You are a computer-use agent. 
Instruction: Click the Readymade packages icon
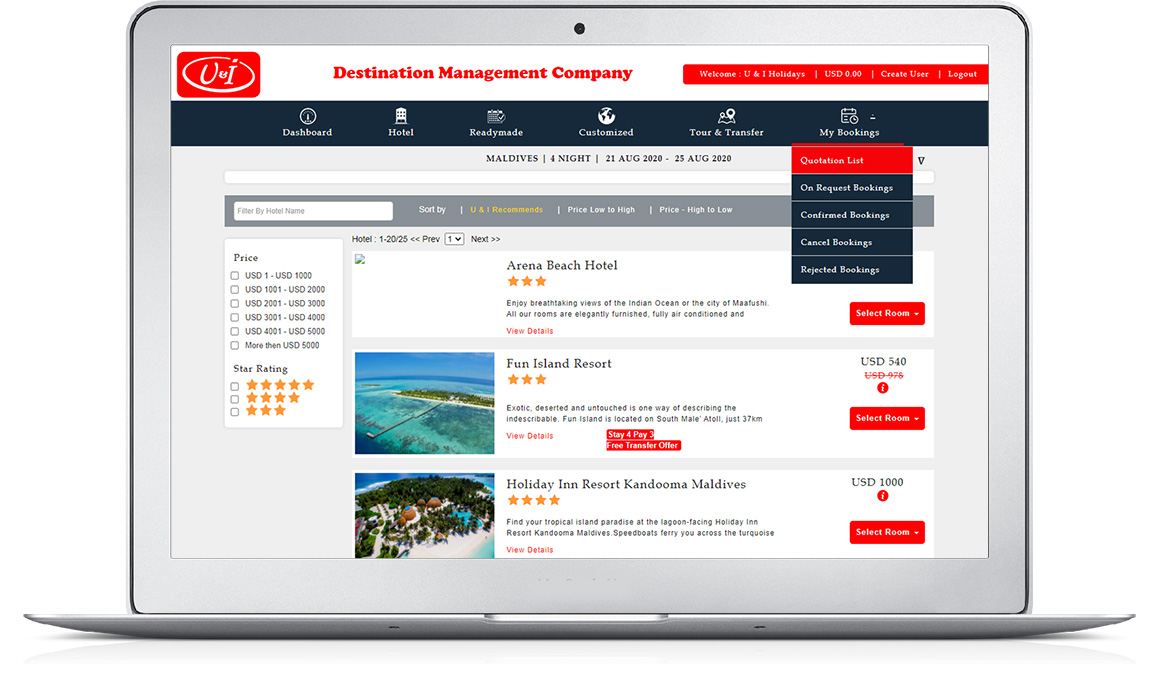tap(496, 116)
